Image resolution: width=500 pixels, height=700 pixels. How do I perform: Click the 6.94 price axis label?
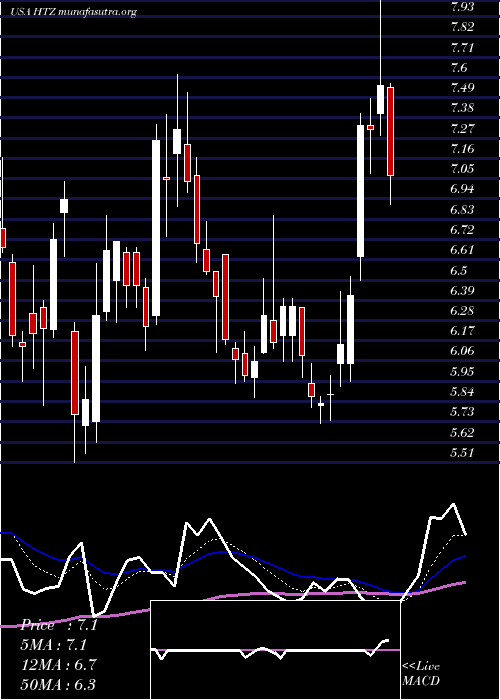click(x=462, y=189)
